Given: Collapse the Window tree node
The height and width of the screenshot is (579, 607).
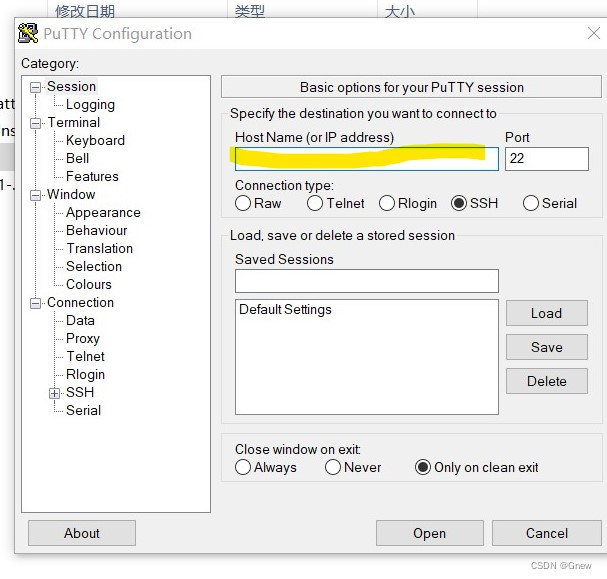Looking at the screenshot, I should (x=35, y=195).
